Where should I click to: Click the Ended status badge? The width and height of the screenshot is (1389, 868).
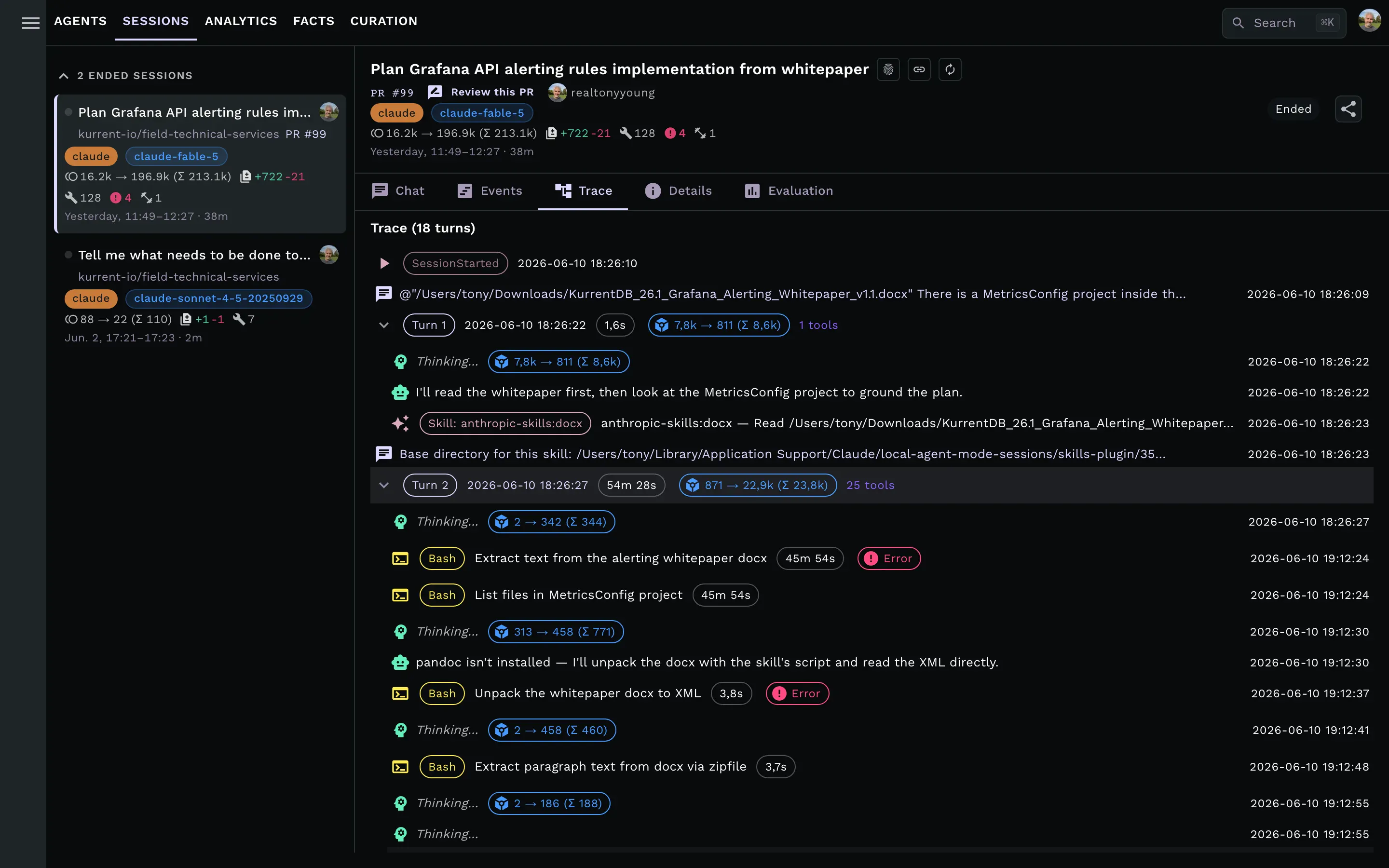point(1293,109)
